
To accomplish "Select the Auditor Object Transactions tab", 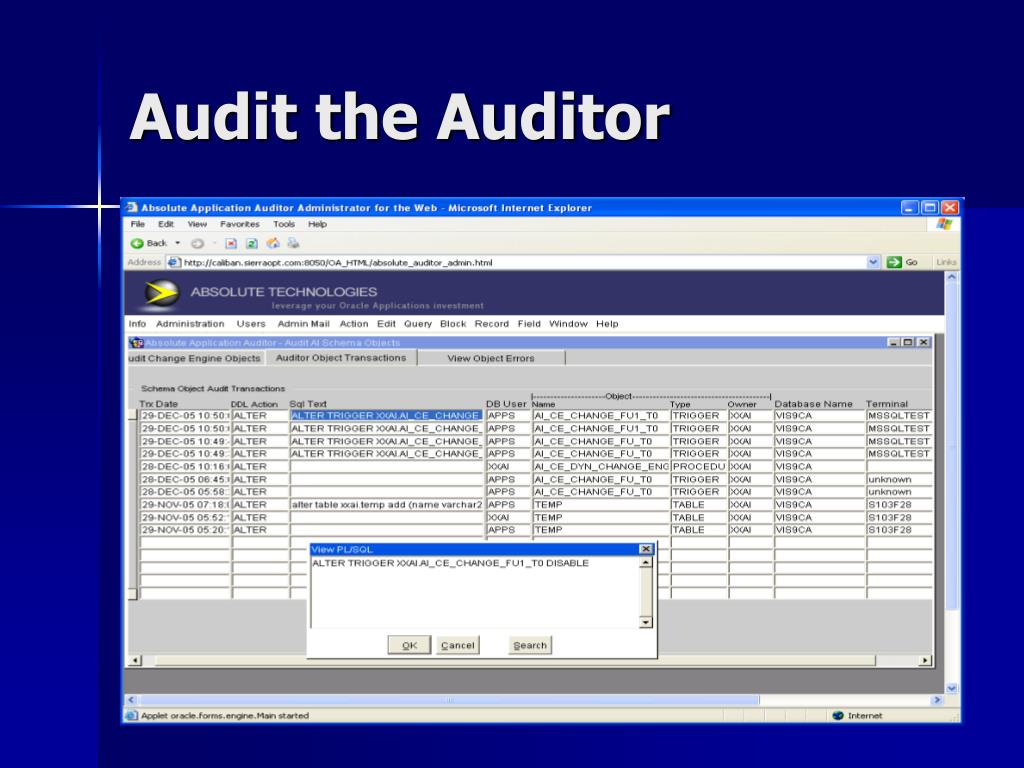I will pos(341,358).
